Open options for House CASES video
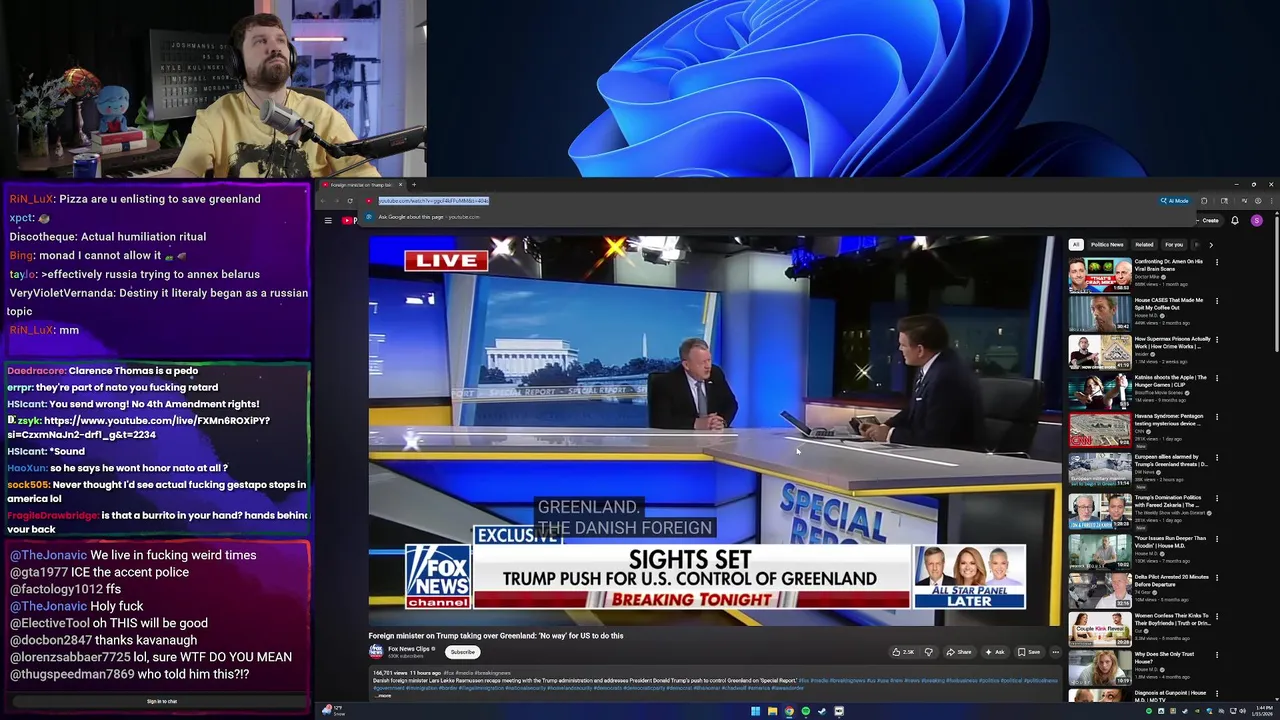 [1217, 300]
